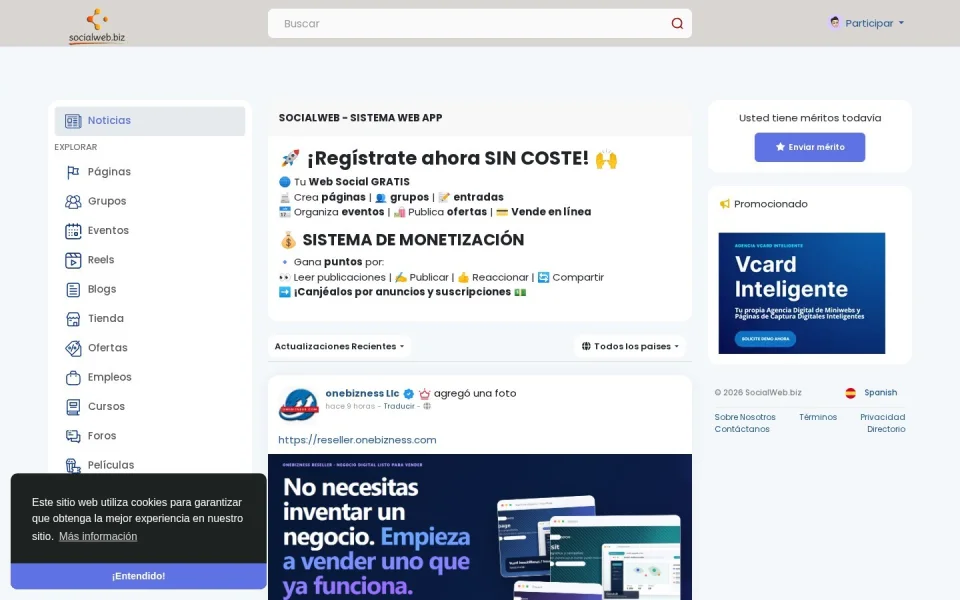Open Noticias in the sidebar

point(150,121)
